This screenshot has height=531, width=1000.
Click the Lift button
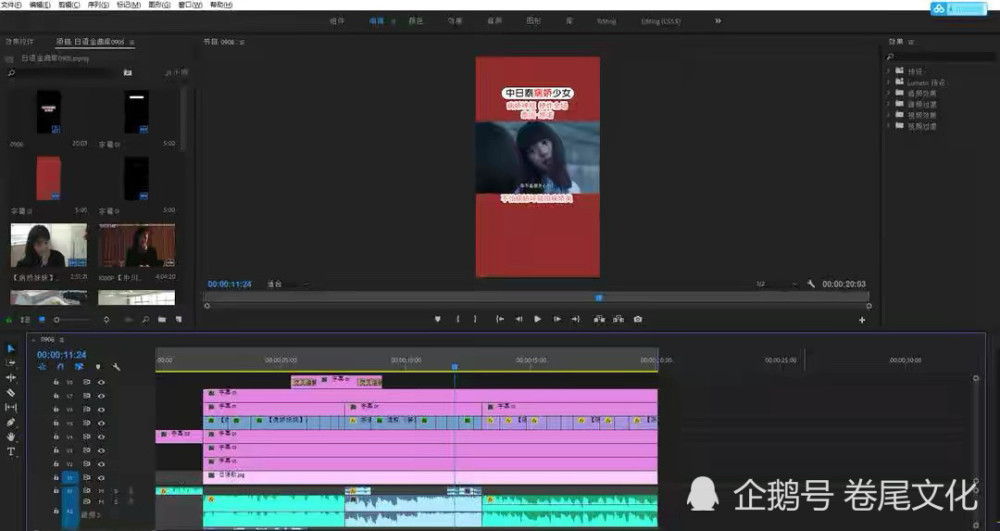pos(599,319)
